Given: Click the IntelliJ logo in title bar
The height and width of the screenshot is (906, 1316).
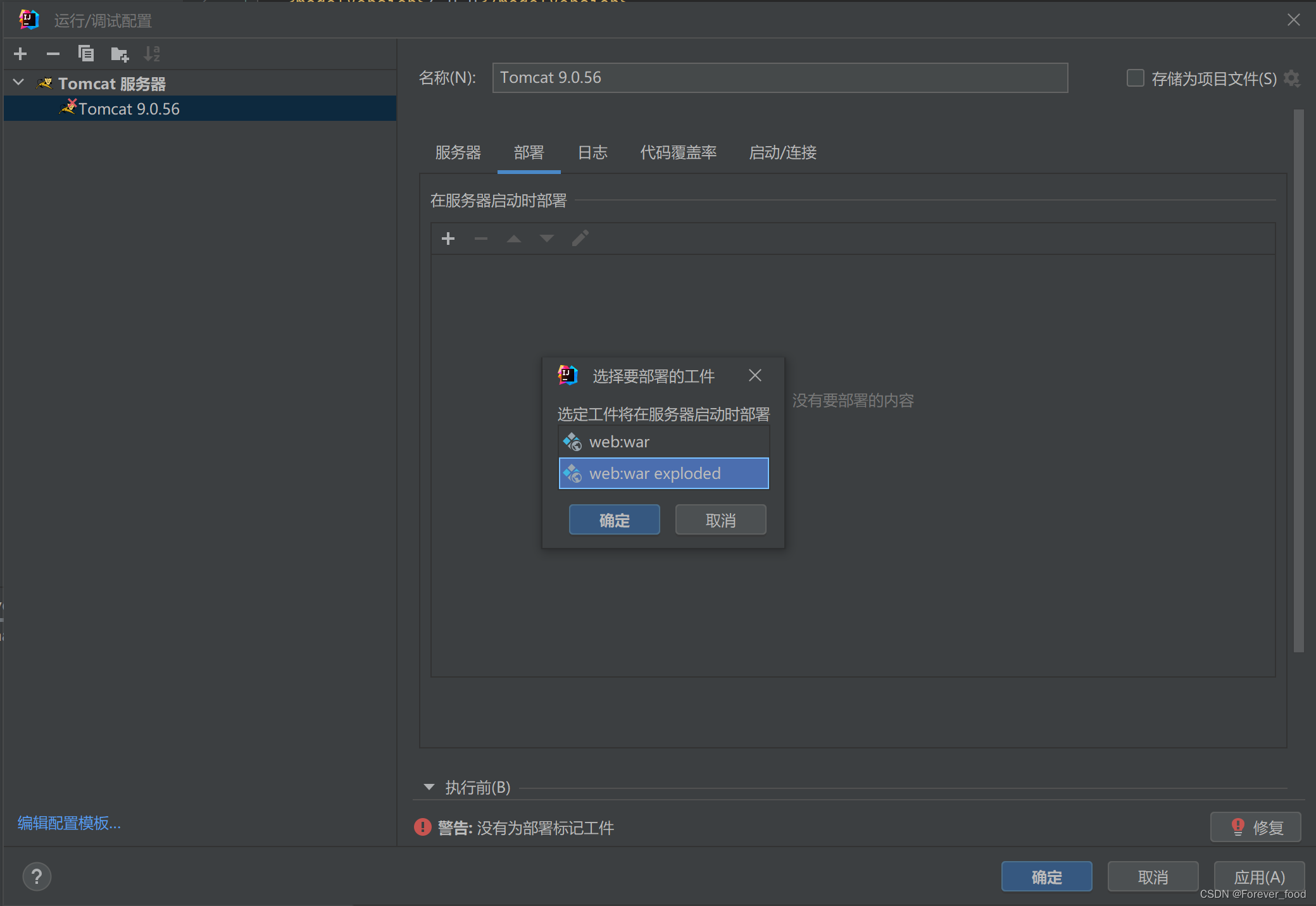Looking at the screenshot, I should [x=29, y=20].
